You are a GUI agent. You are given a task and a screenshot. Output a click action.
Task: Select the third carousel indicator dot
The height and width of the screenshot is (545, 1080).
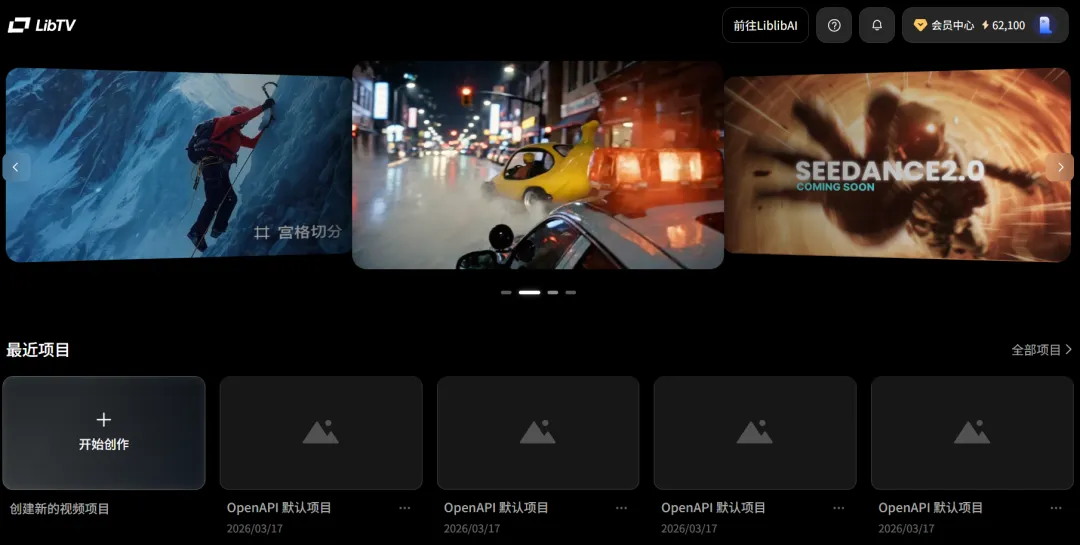[552, 292]
